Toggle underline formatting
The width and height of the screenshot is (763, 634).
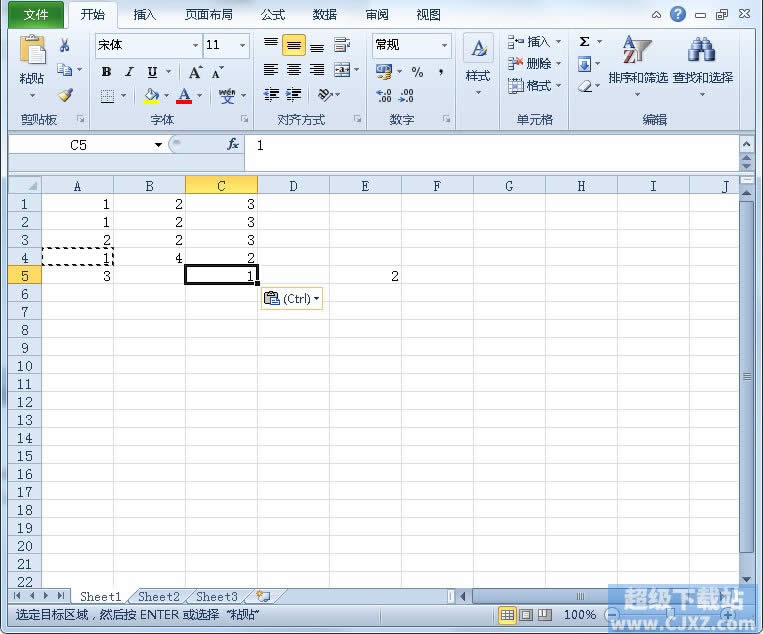(152, 72)
